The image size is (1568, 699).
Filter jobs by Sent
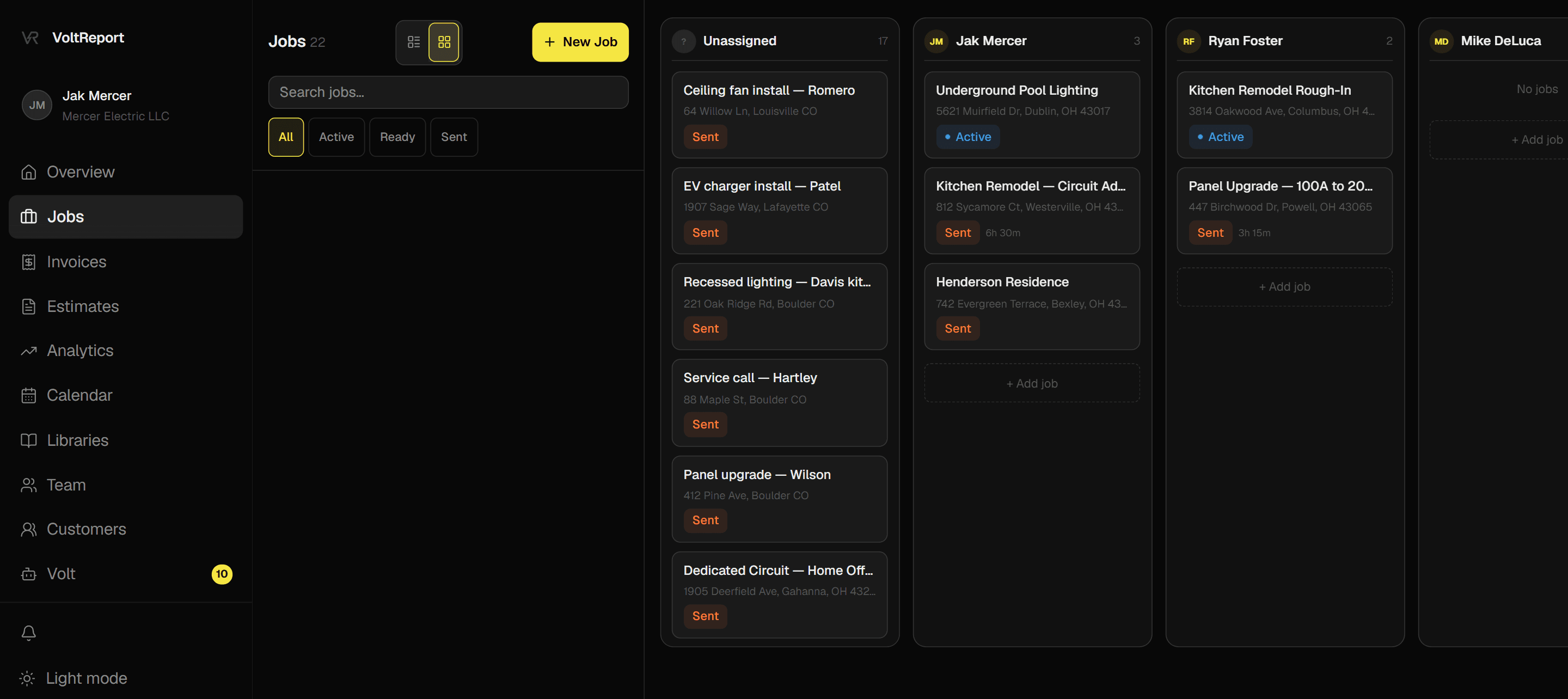pyautogui.click(x=454, y=137)
